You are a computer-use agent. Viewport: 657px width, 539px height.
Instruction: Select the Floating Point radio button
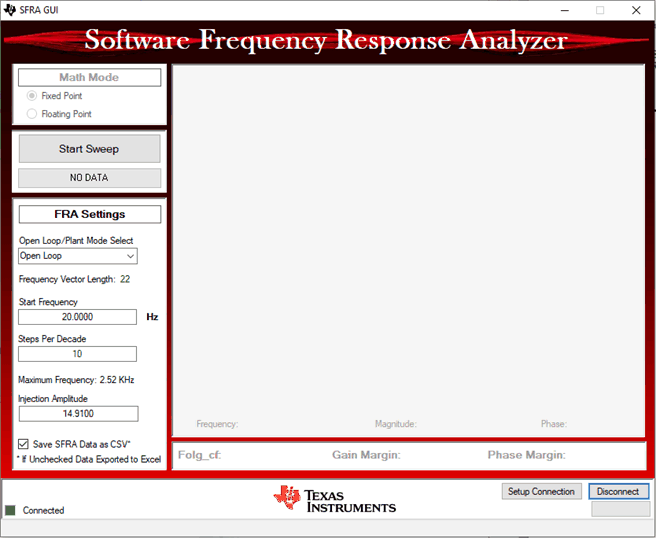(x=32, y=114)
